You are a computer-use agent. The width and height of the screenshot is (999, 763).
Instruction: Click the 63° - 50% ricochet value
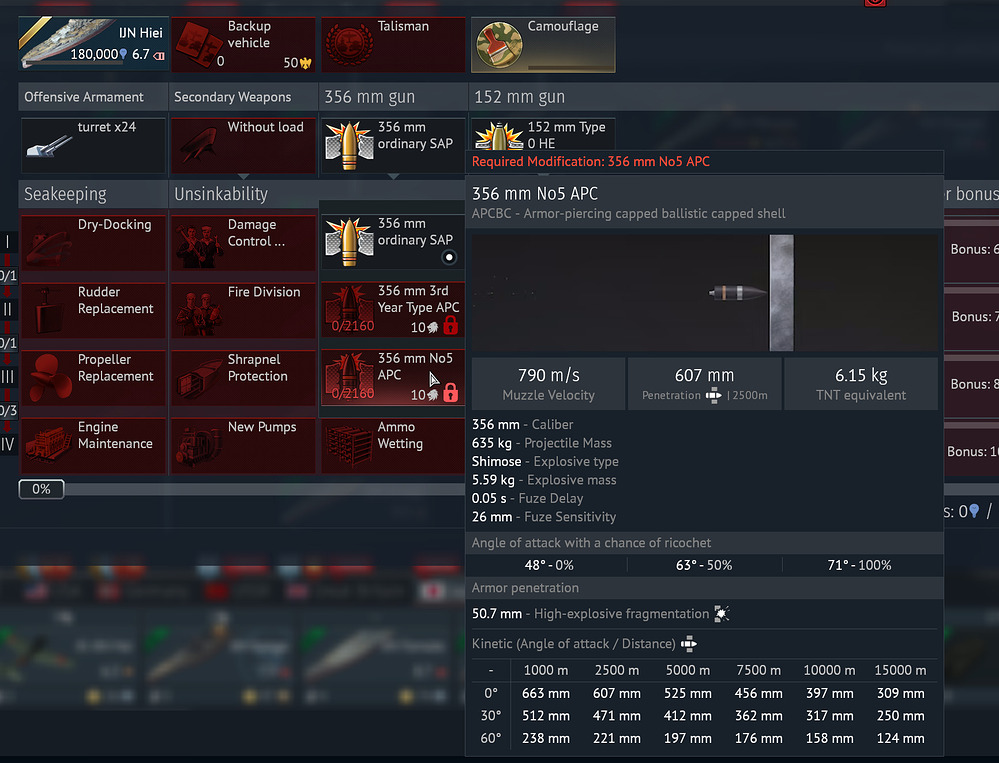coord(704,566)
